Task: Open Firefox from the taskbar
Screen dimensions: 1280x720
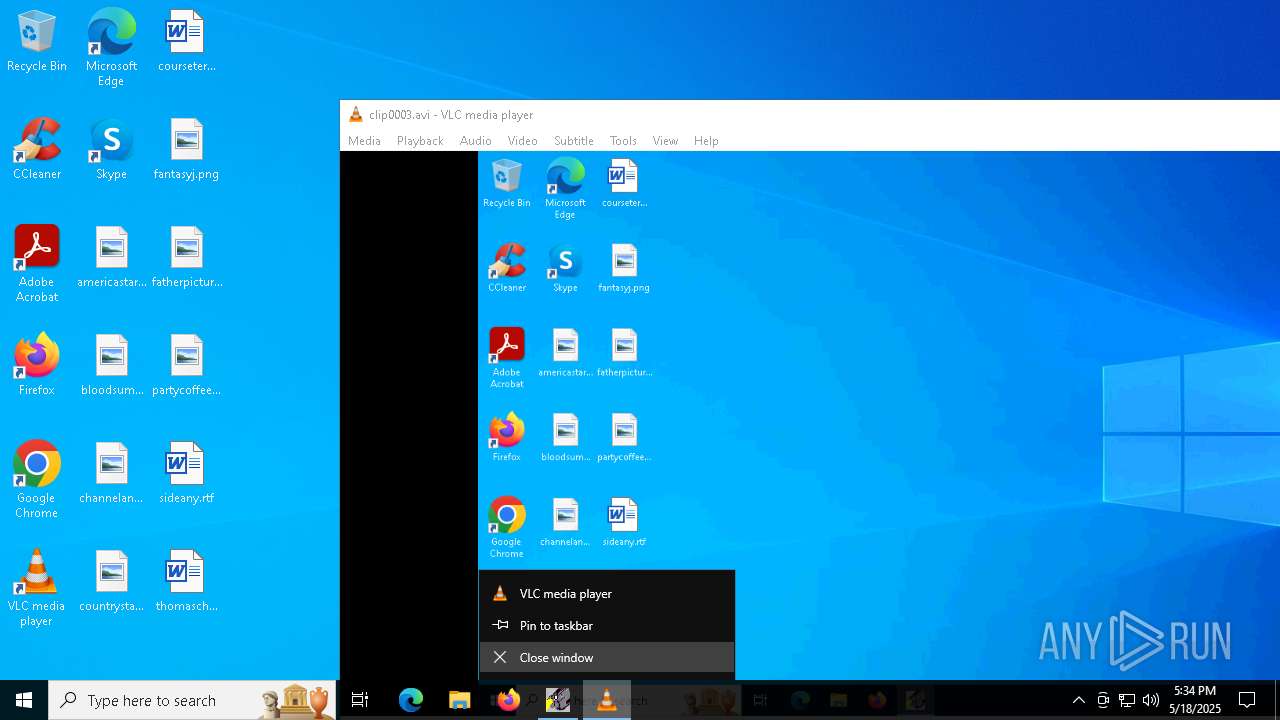Action: click(508, 700)
